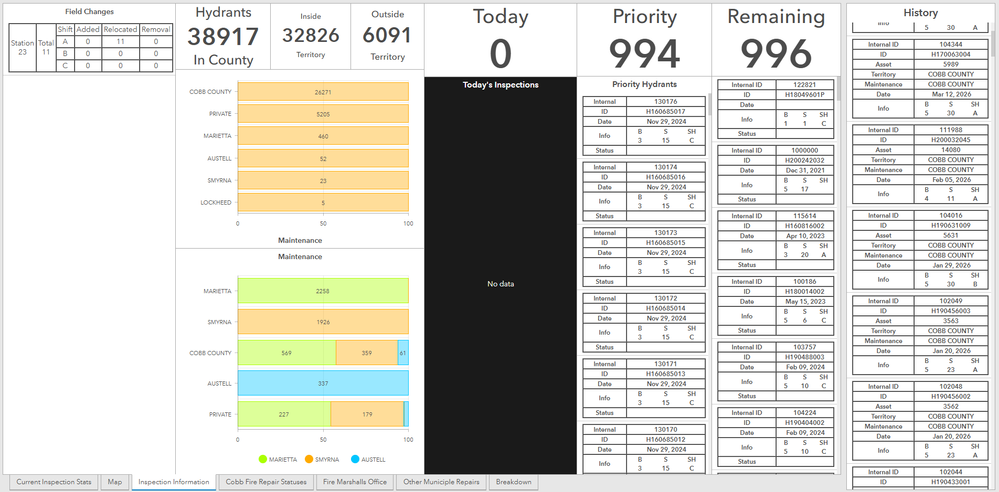The image size is (999, 492).
Task: Click the Remaining 996 indicator
Action: click(776, 40)
